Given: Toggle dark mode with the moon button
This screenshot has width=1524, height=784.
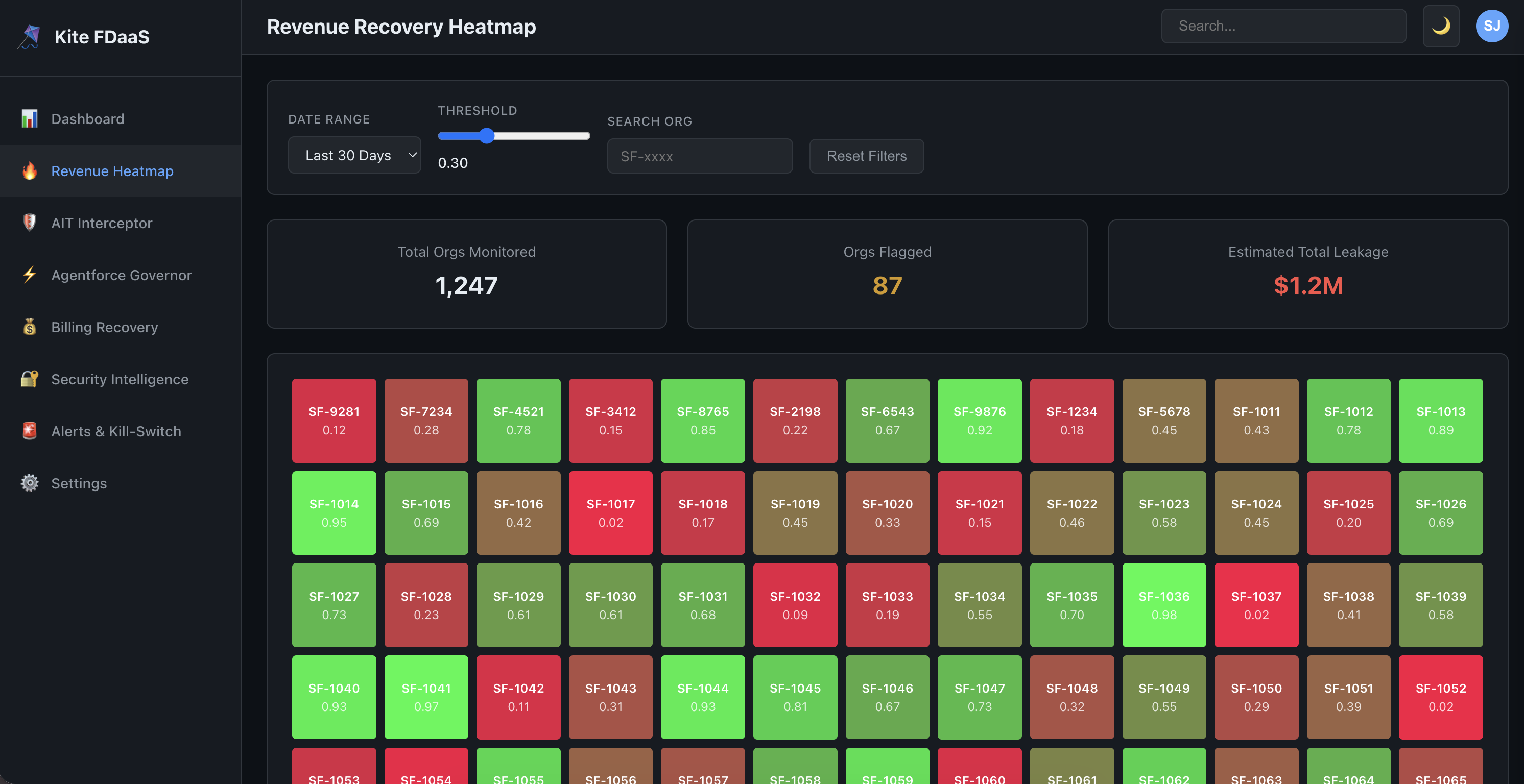Looking at the screenshot, I should coord(1441,26).
